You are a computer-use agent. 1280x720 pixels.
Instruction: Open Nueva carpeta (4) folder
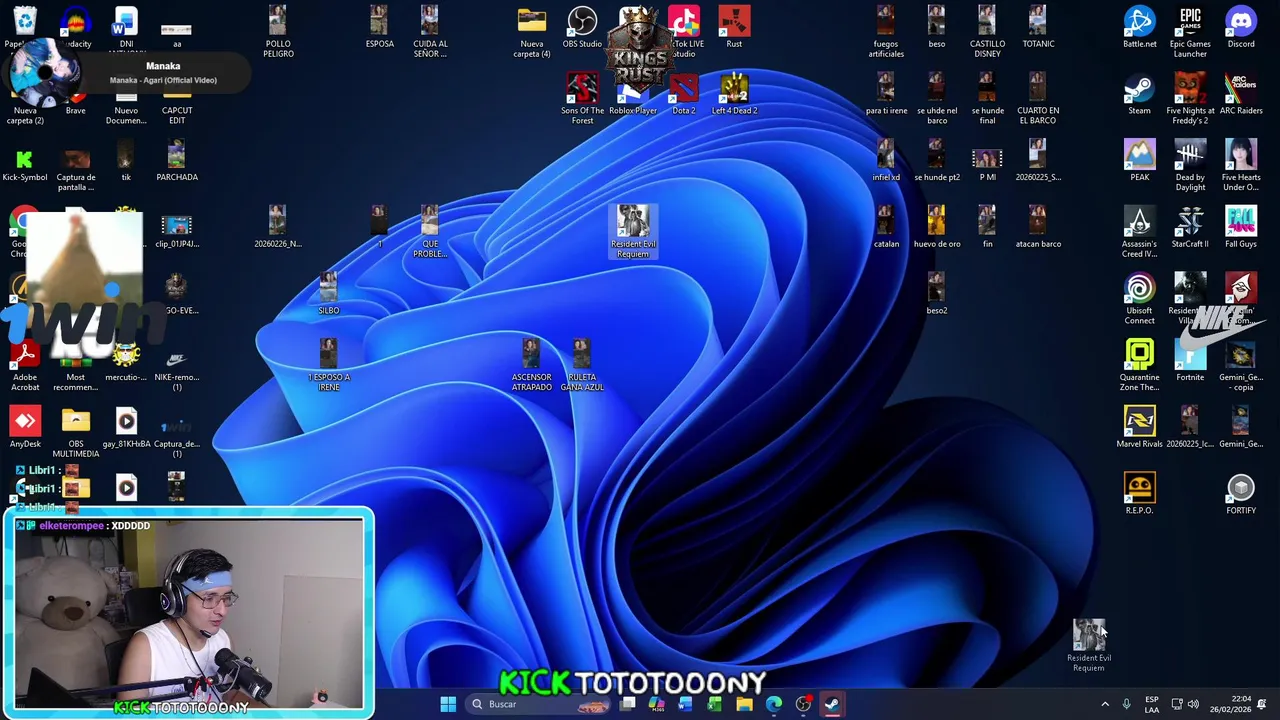pyautogui.click(x=532, y=33)
